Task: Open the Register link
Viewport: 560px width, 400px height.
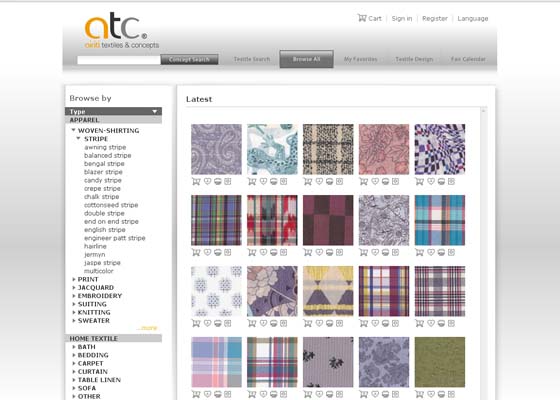Action: [435, 18]
